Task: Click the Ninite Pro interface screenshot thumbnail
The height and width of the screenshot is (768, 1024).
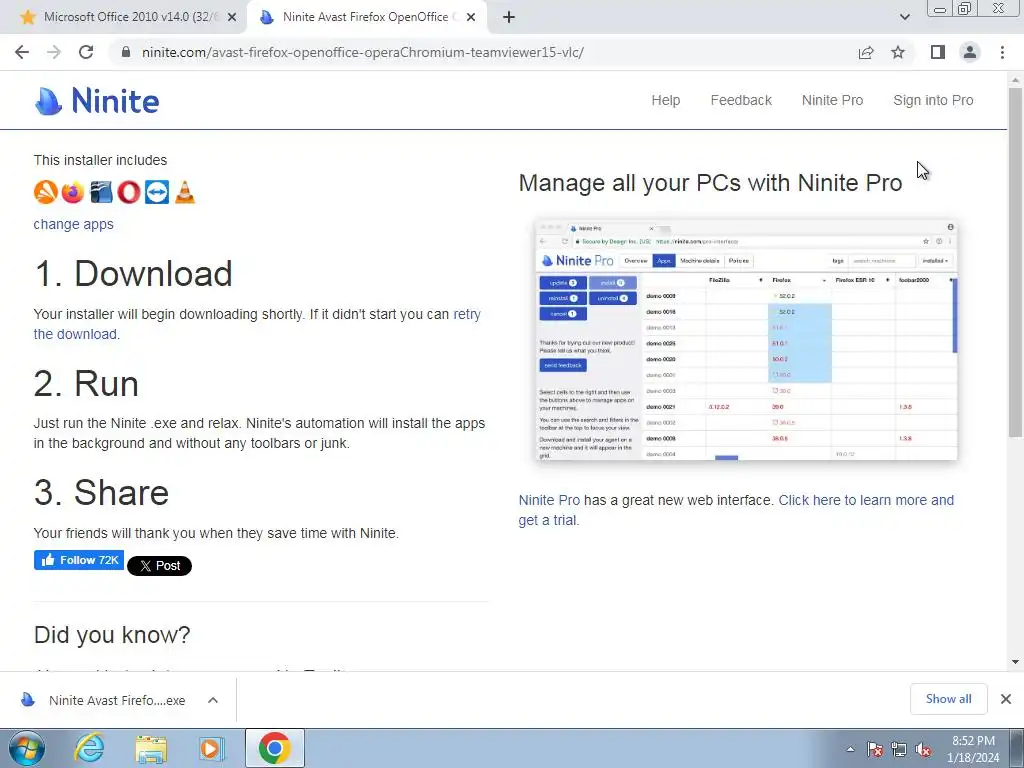Action: 746,340
